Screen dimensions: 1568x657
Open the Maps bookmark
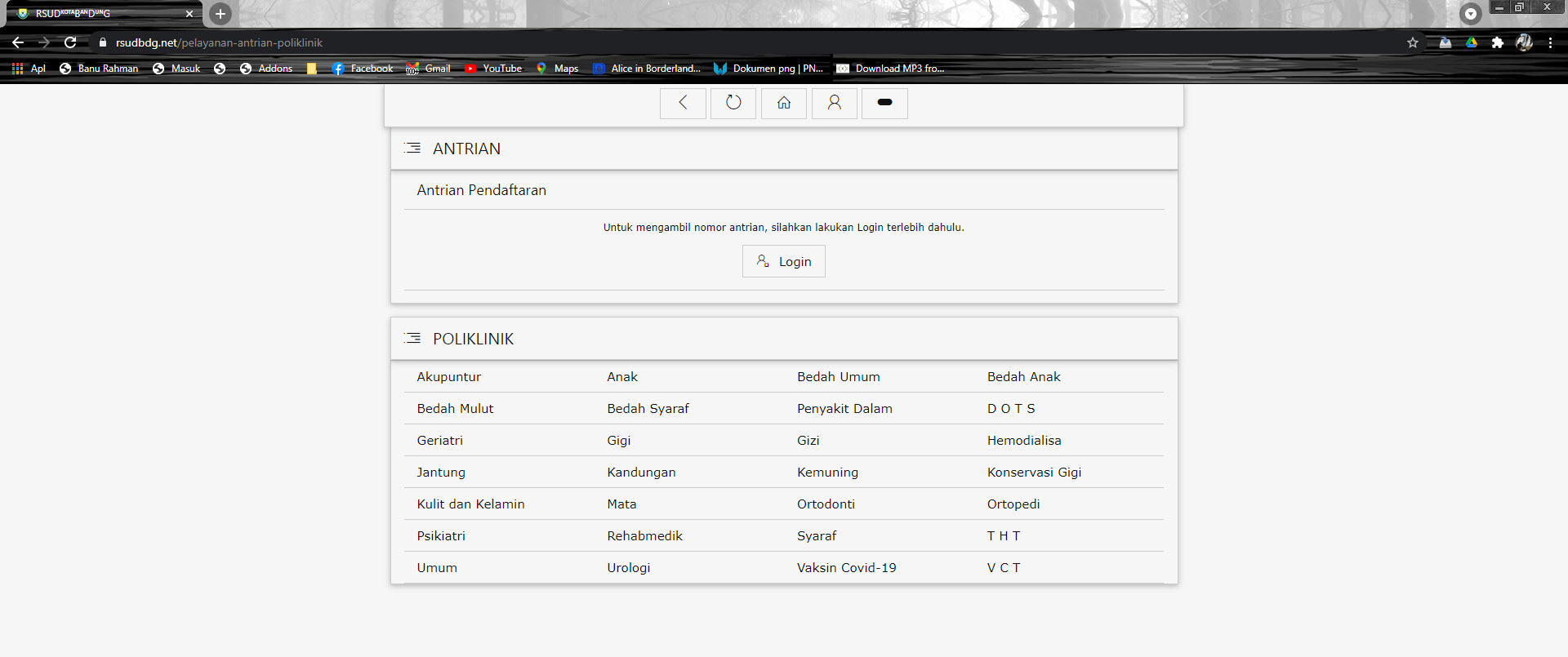coord(557,69)
